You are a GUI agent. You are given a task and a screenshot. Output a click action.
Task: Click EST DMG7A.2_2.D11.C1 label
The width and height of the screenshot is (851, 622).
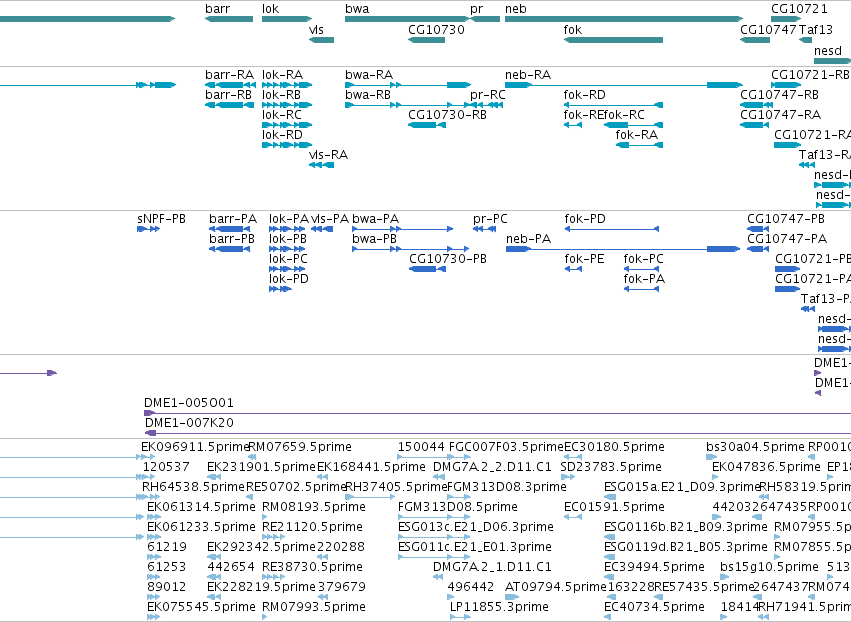click(x=492, y=467)
